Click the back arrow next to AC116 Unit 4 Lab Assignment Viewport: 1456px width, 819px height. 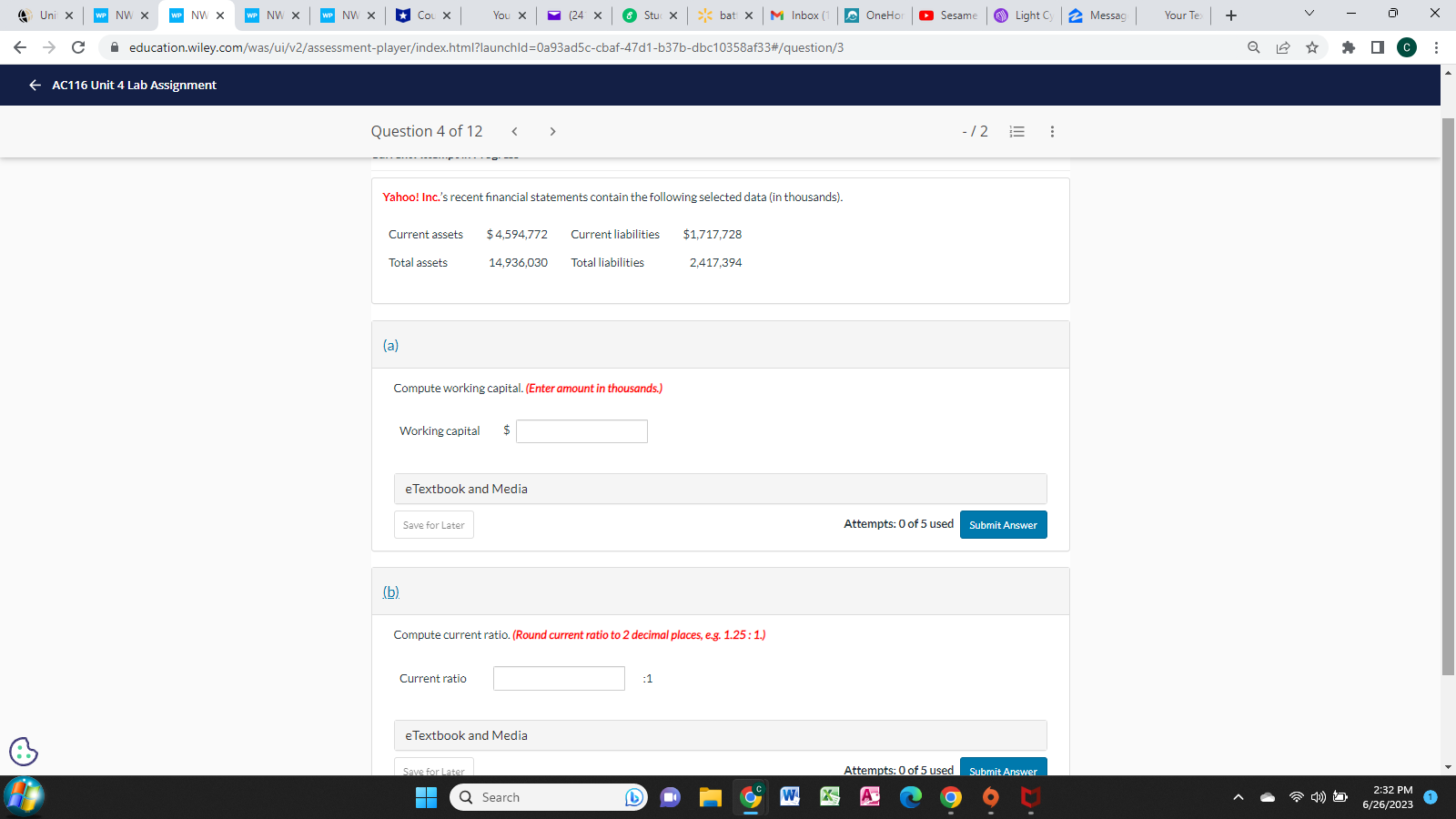(x=34, y=85)
